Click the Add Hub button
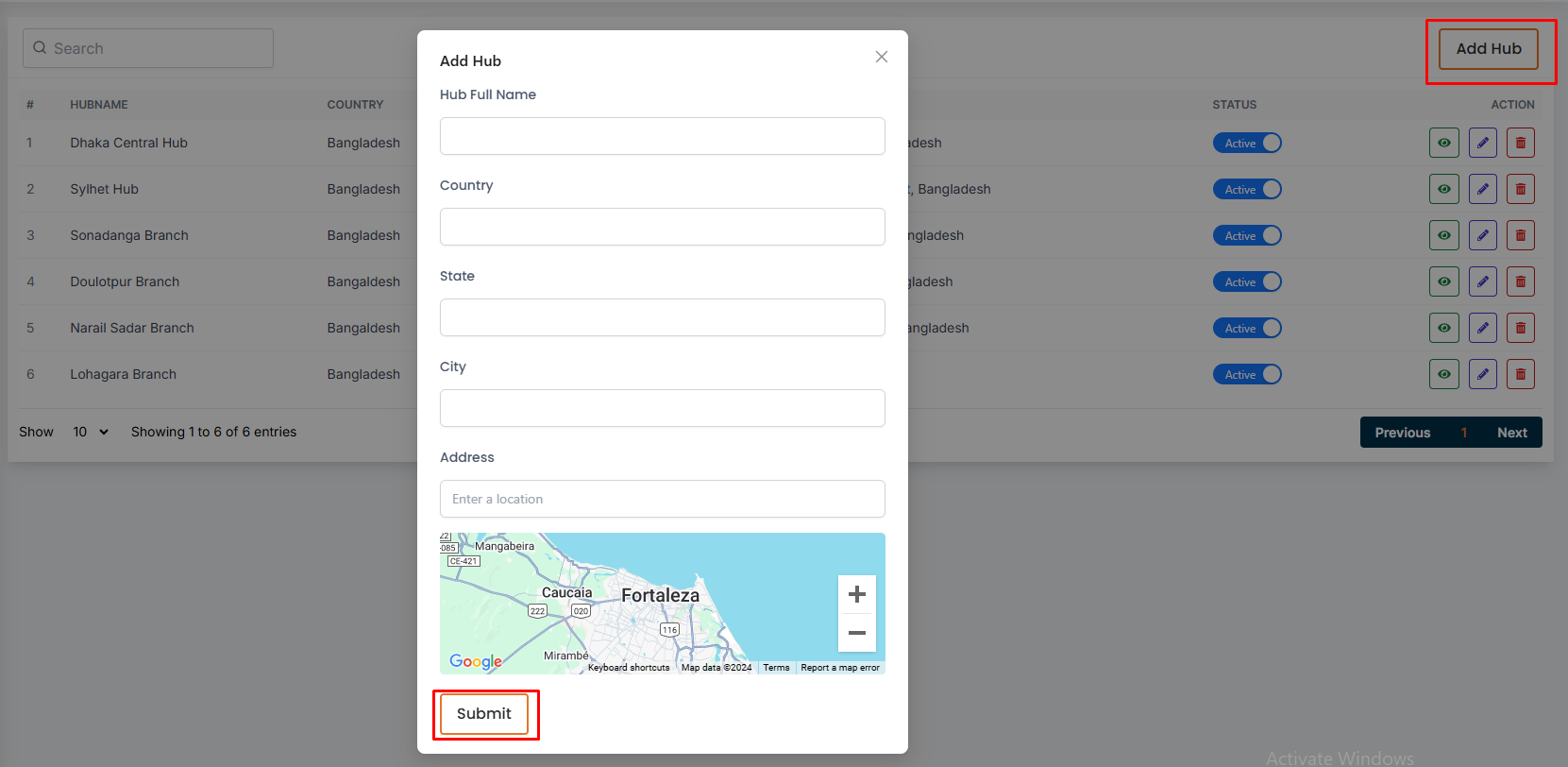Screen dimensions: 1568x767 pyautogui.click(x=1488, y=48)
